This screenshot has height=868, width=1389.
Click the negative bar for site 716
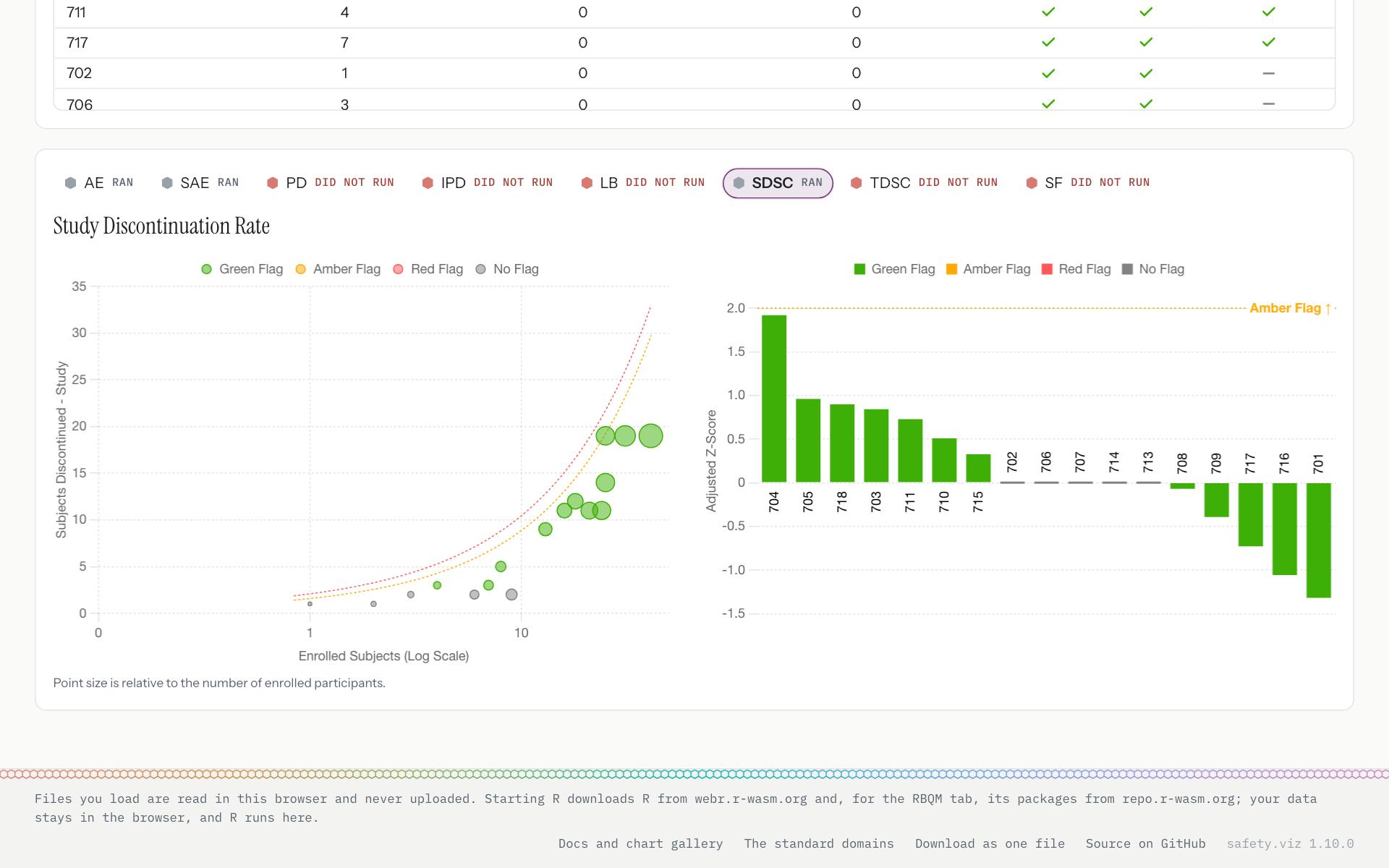[x=1285, y=529]
